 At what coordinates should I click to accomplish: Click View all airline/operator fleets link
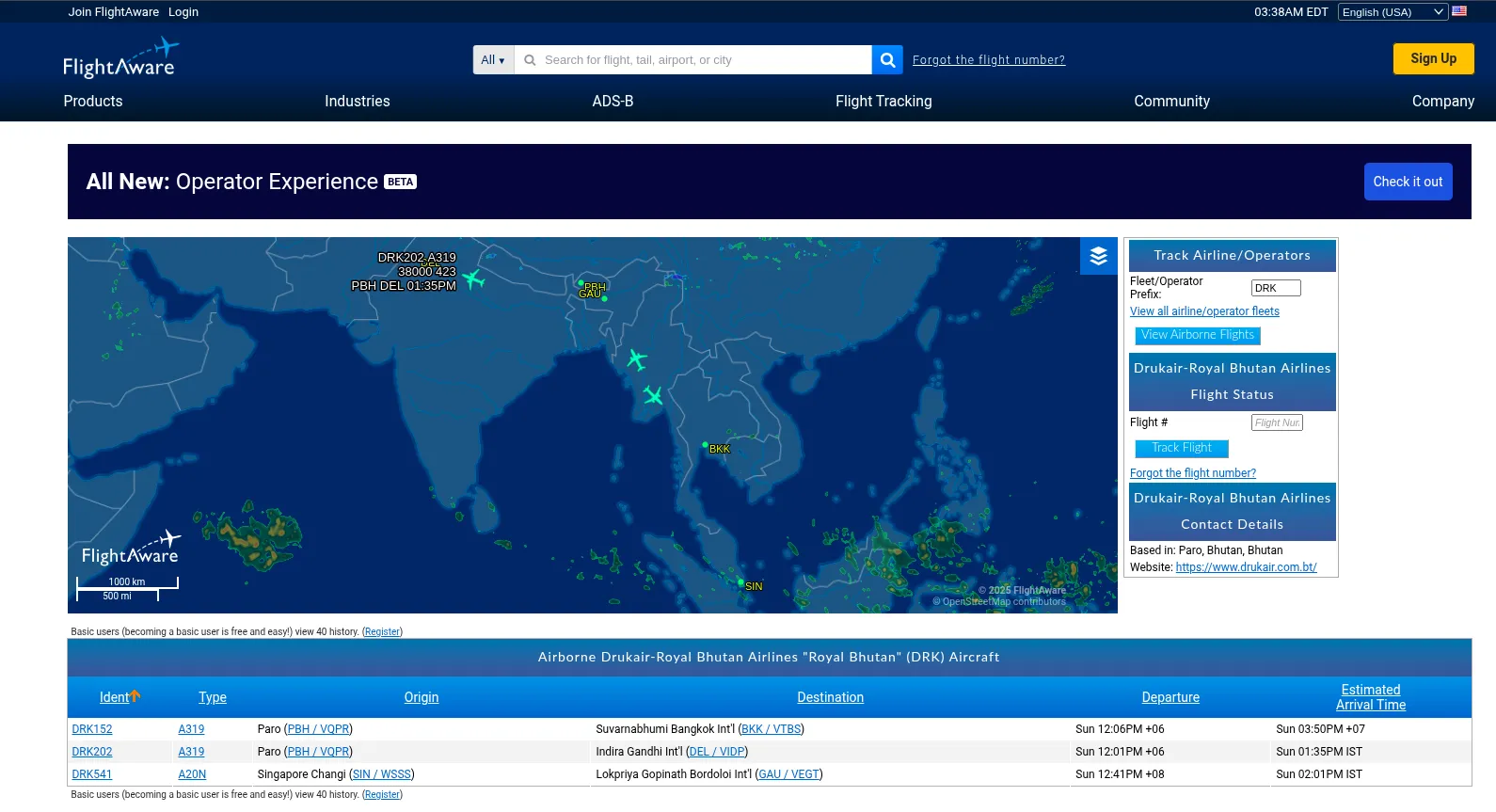click(x=1204, y=311)
